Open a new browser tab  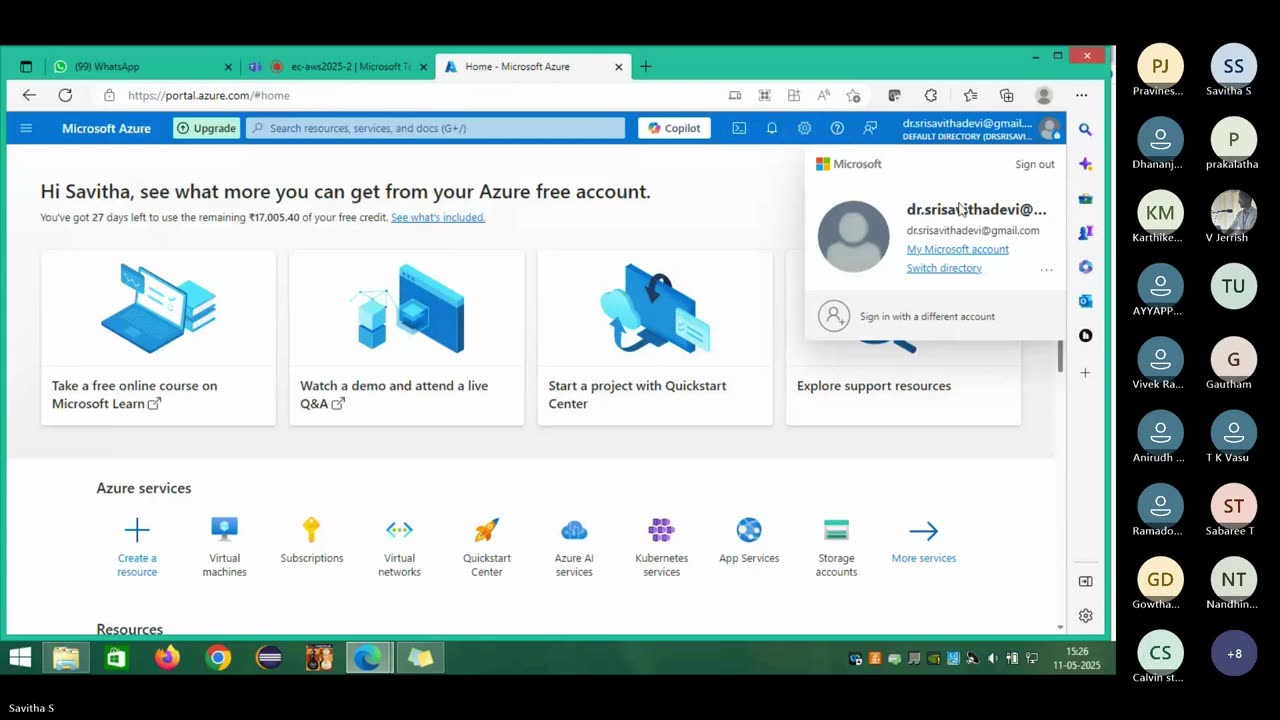pyautogui.click(x=646, y=67)
